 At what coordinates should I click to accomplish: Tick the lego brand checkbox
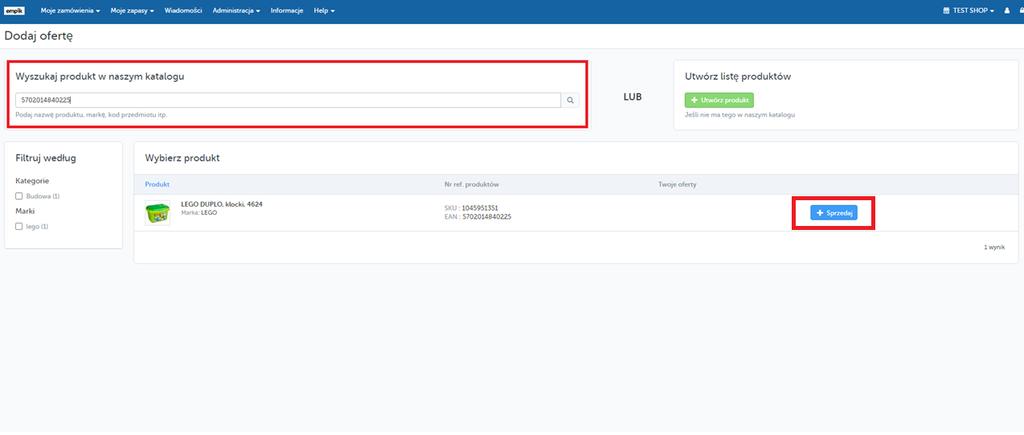(19, 227)
